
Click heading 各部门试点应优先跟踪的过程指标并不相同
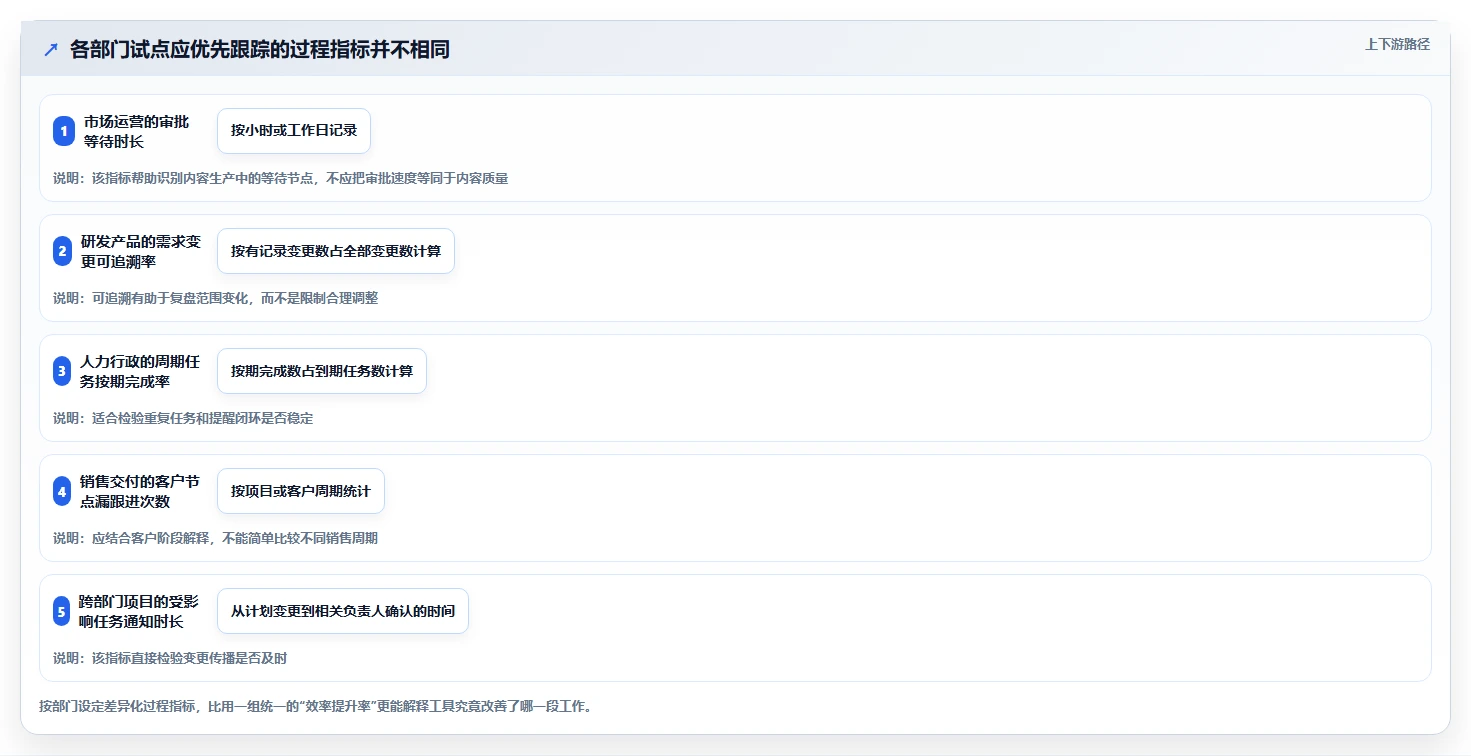coord(260,50)
